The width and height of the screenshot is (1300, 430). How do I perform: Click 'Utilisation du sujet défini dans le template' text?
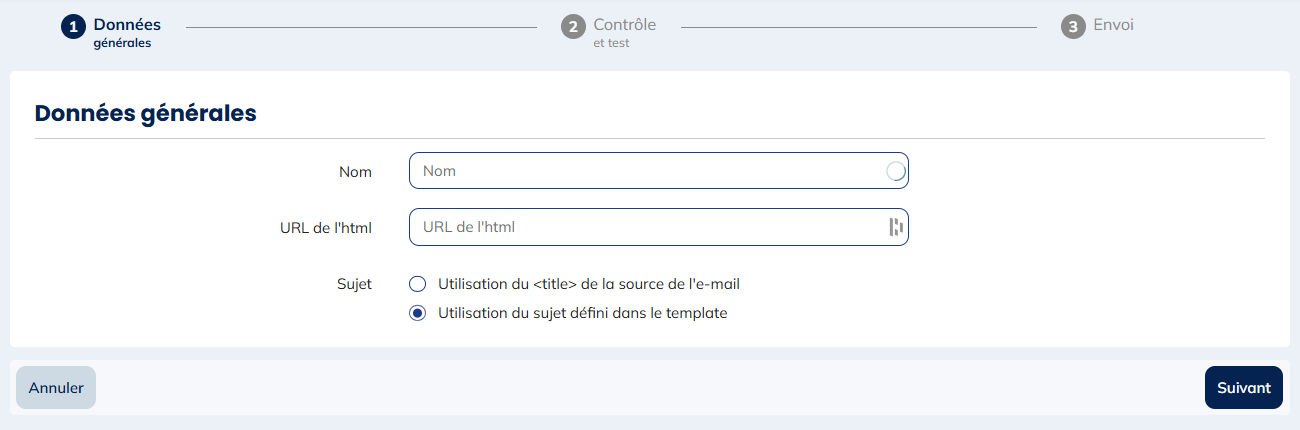pyautogui.click(x=582, y=313)
